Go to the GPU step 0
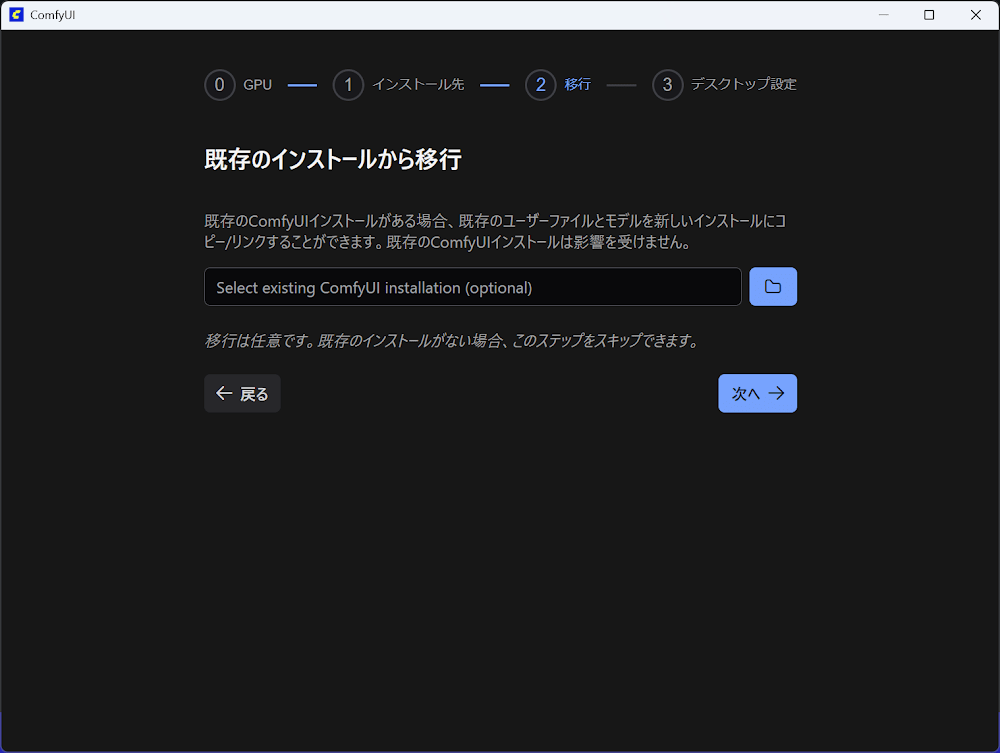Image resolution: width=1000 pixels, height=753 pixels. point(238,85)
